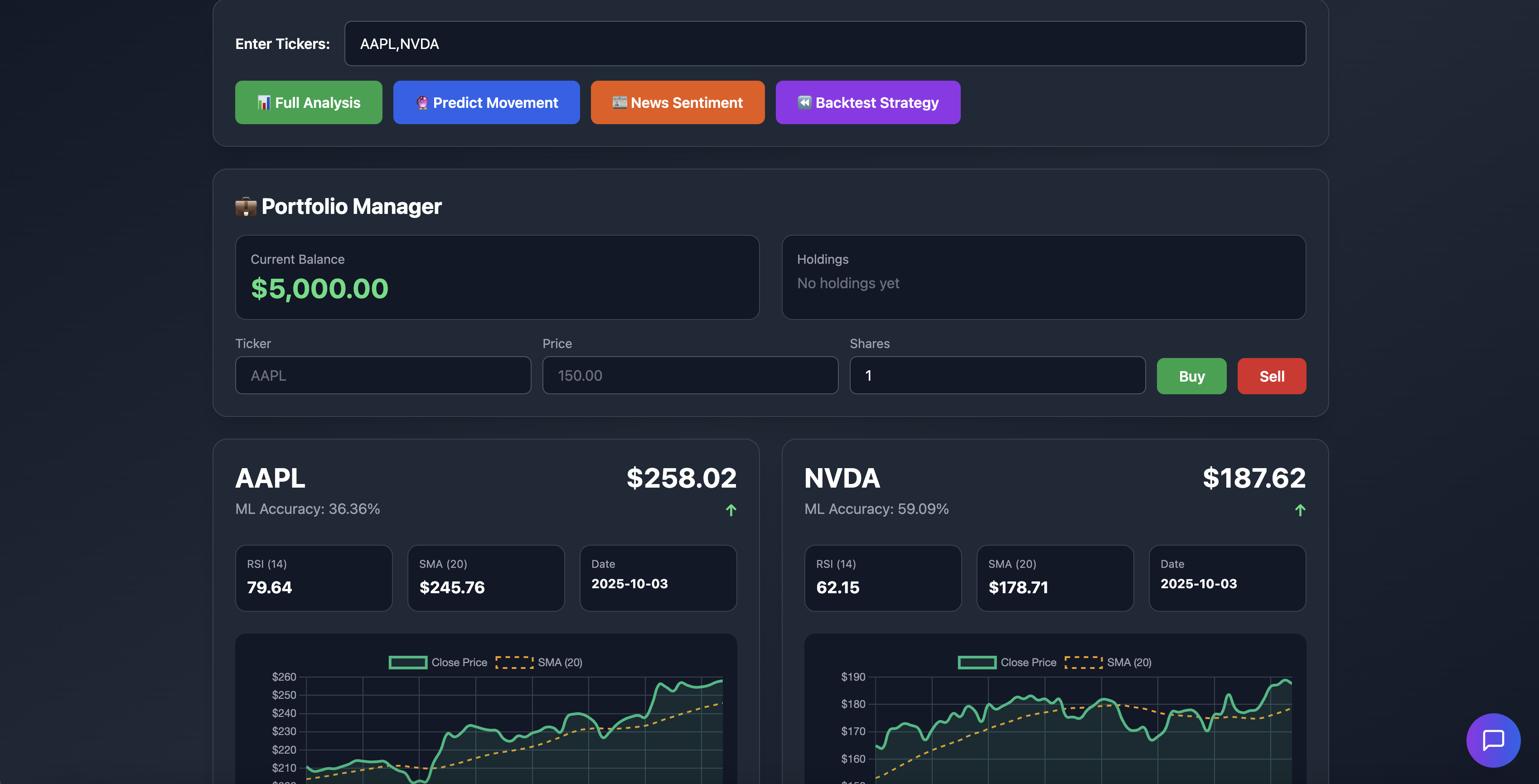Click the bar chart icon on Full Analysis
1539x784 pixels.
263,103
